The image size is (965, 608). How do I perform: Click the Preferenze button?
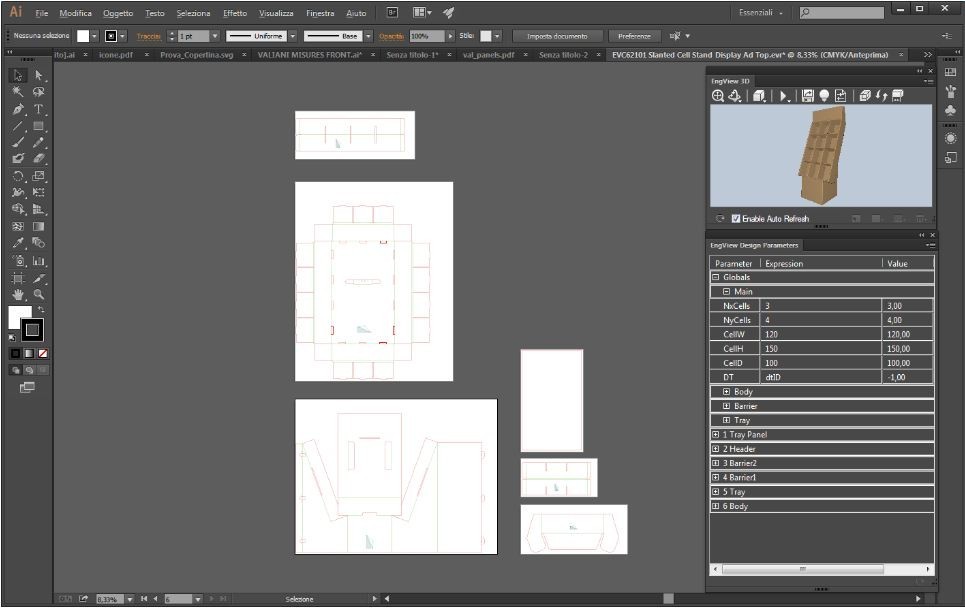634,36
